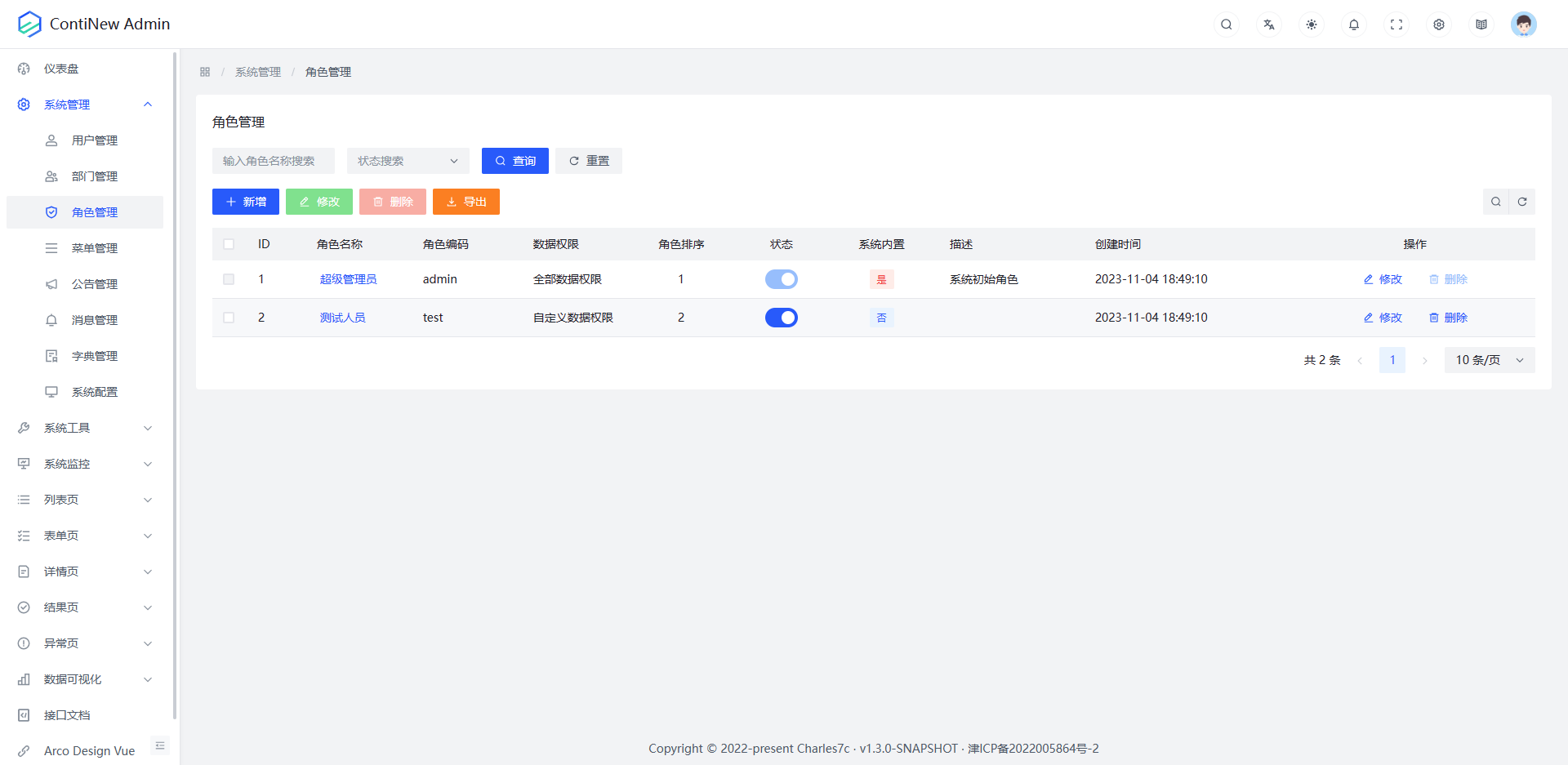Click the 新增 button to add a role
Image resolution: width=1568 pixels, height=765 pixels.
click(245, 202)
